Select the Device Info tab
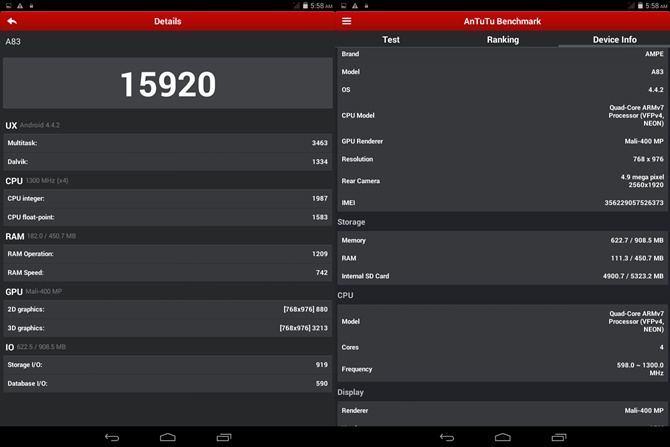The height and width of the screenshot is (447, 670). (614, 39)
